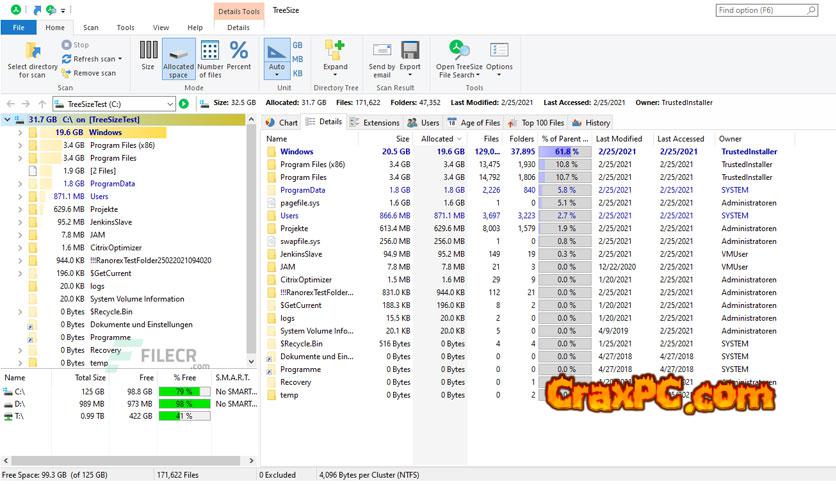Open the Options icon in Tools group
This screenshot has width=836, height=484.
[x=499, y=51]
